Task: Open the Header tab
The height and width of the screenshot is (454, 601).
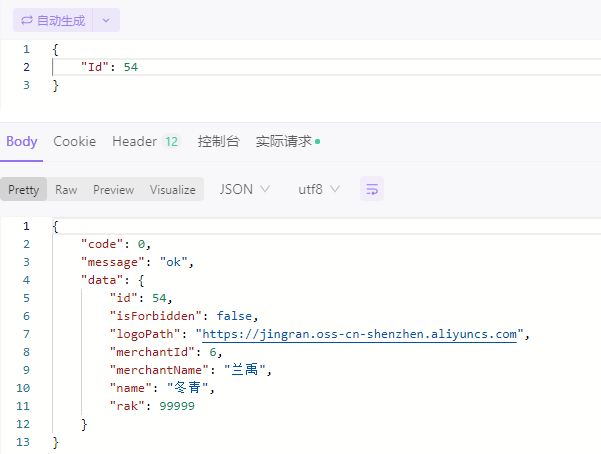Action: 135,141
